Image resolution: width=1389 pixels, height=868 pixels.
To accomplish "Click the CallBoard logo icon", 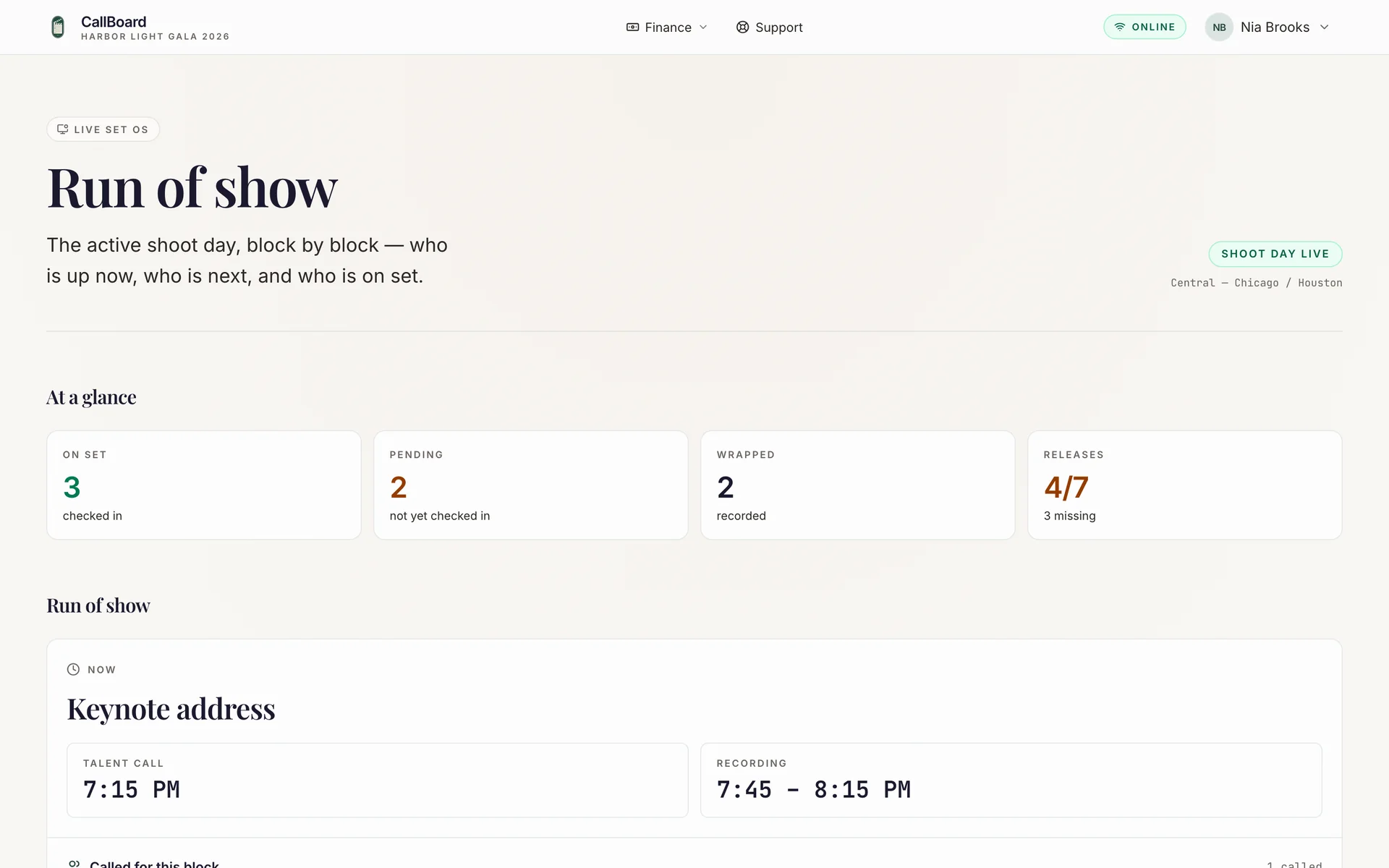I will pos(58,27).
